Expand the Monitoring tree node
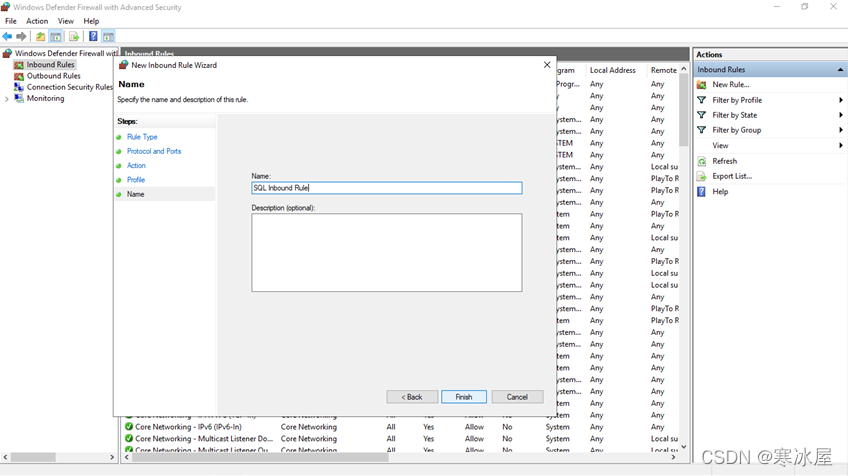This screenshot has height=476, width=848. 7,99
